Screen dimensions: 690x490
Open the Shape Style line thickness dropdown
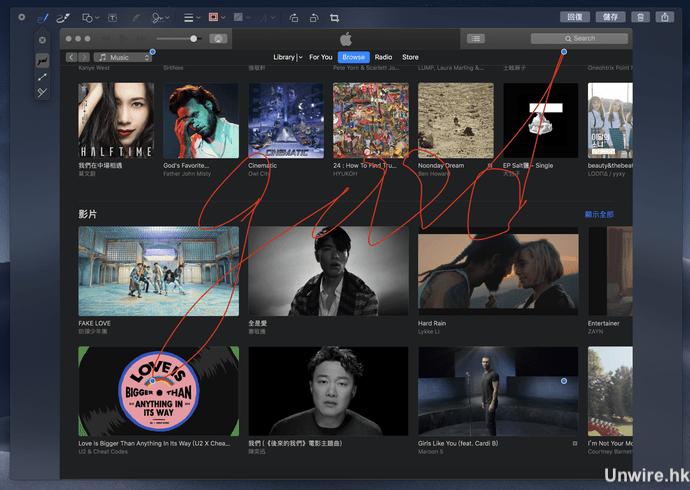point(192,18)
